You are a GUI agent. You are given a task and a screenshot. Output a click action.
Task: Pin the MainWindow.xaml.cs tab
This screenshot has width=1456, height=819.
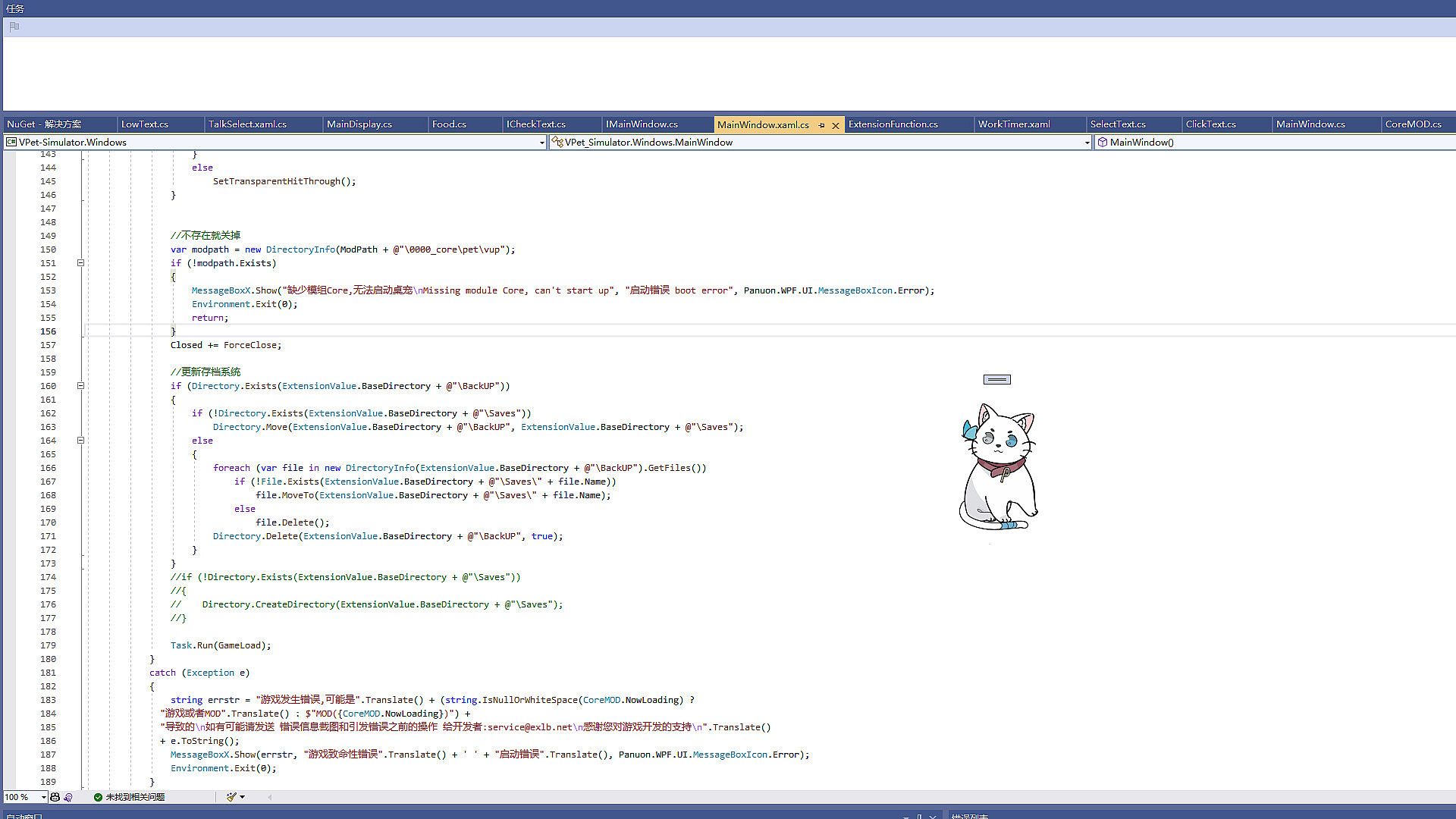pos(821,125)
